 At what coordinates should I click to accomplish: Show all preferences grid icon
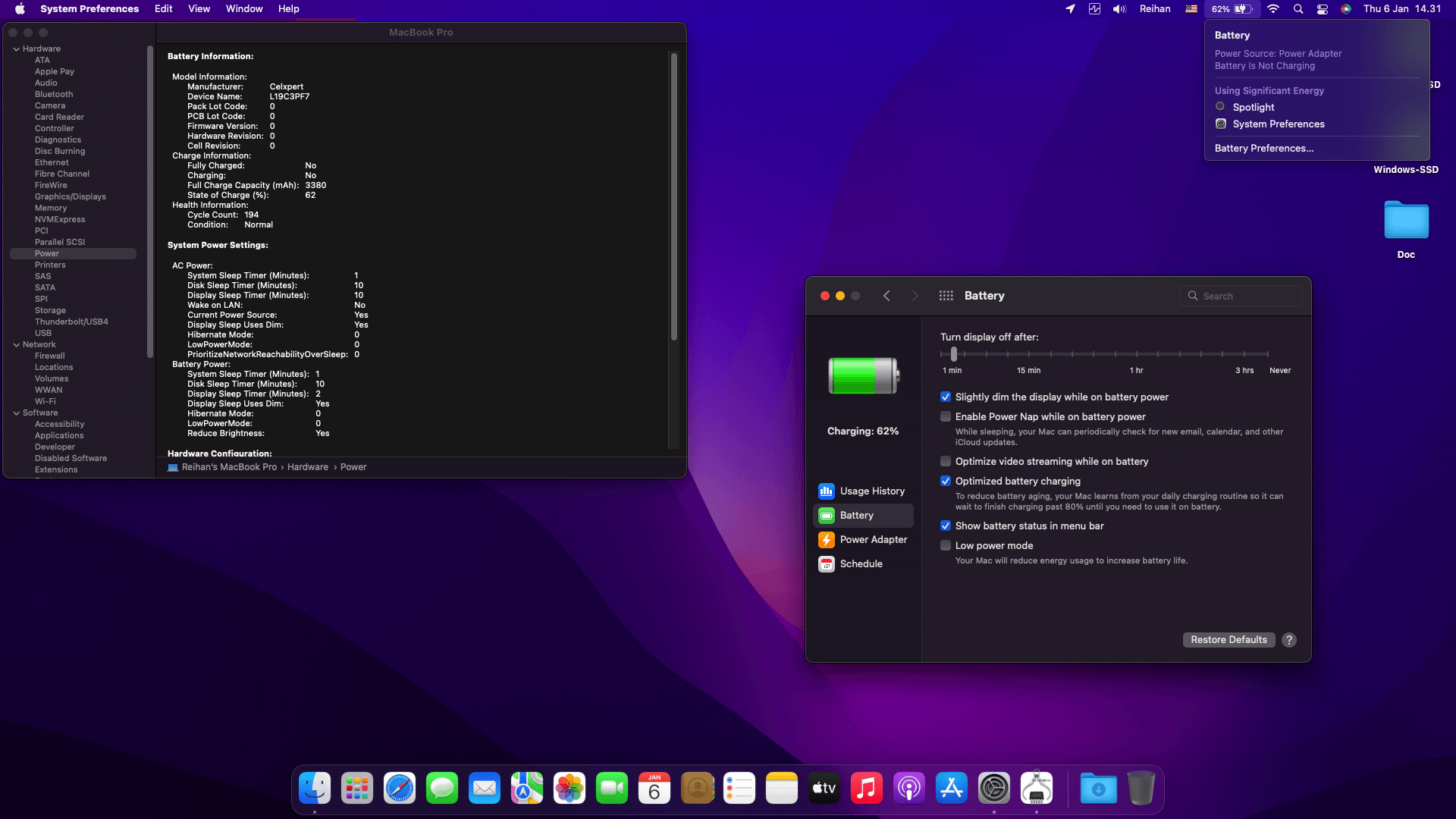(946, 296)
